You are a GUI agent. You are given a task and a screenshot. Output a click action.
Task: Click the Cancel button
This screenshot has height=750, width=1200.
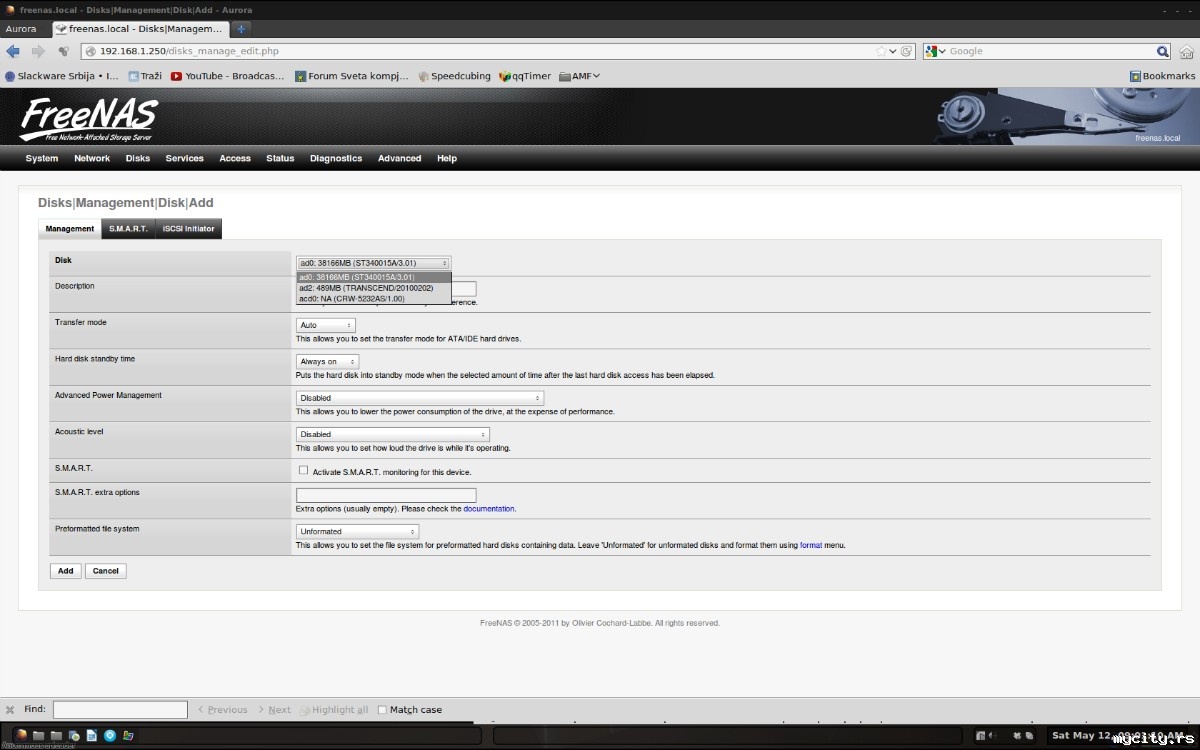[106, 571]
